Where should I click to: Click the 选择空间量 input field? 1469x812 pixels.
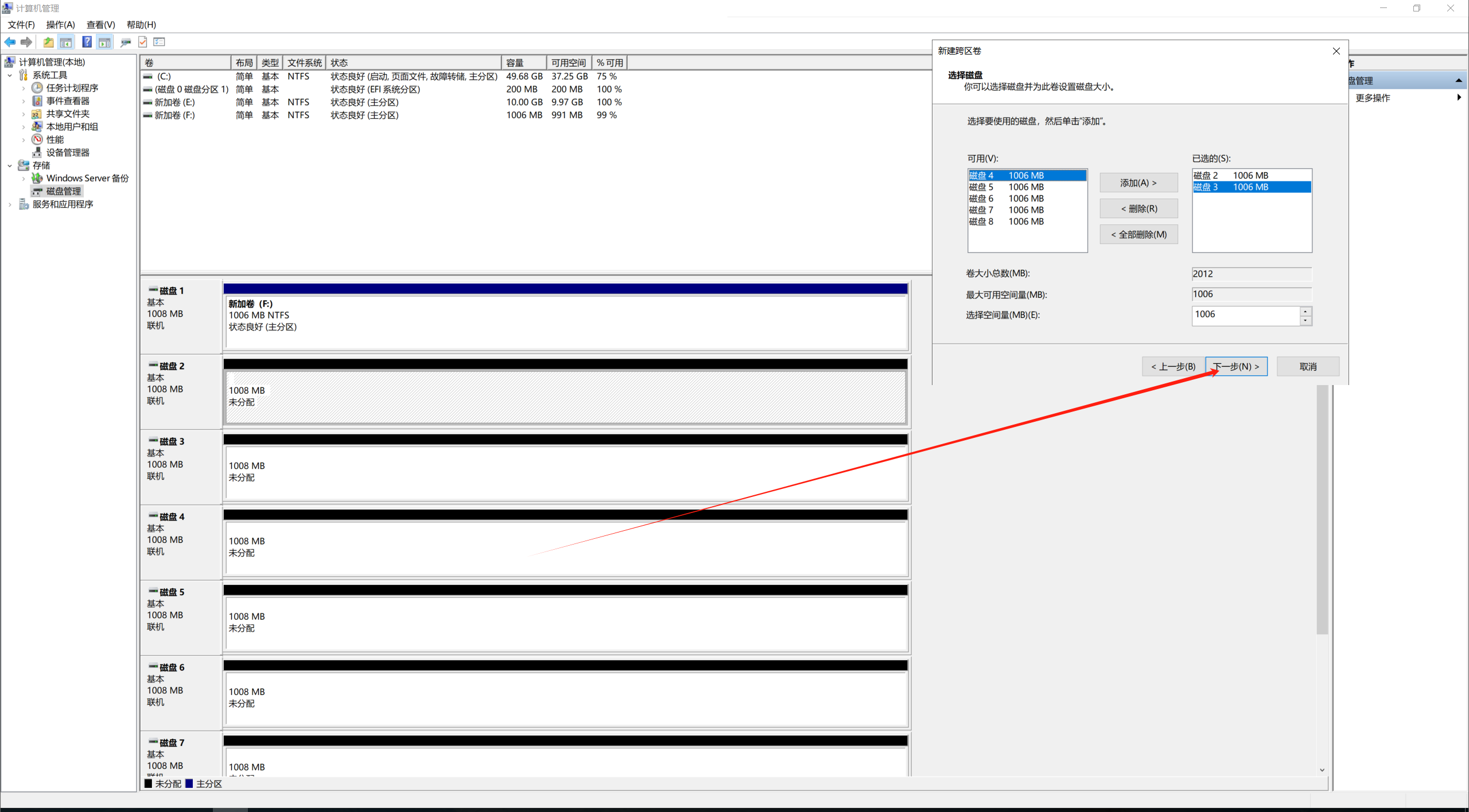point(1244,314)
